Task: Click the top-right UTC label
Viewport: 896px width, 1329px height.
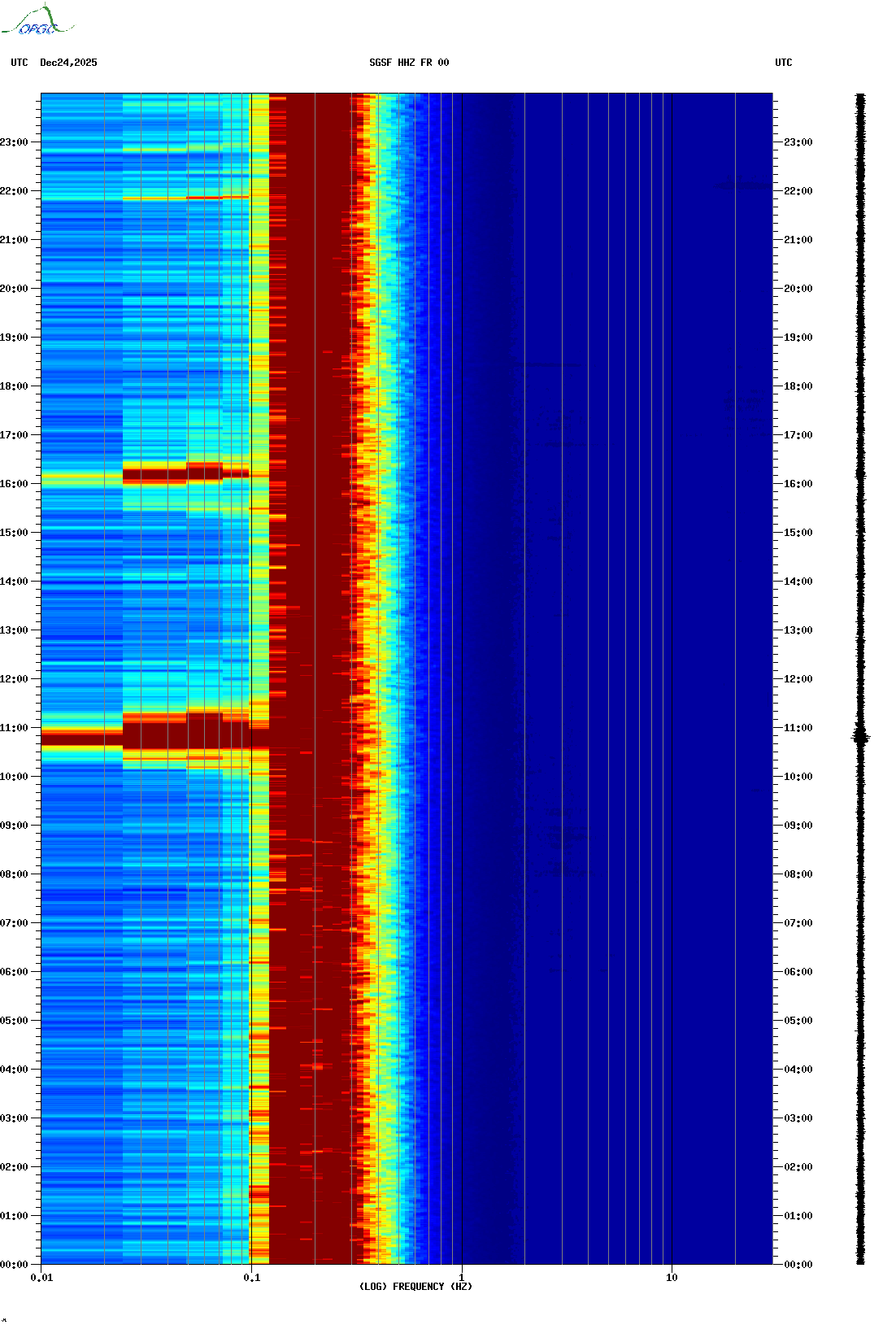Action: 783,63
